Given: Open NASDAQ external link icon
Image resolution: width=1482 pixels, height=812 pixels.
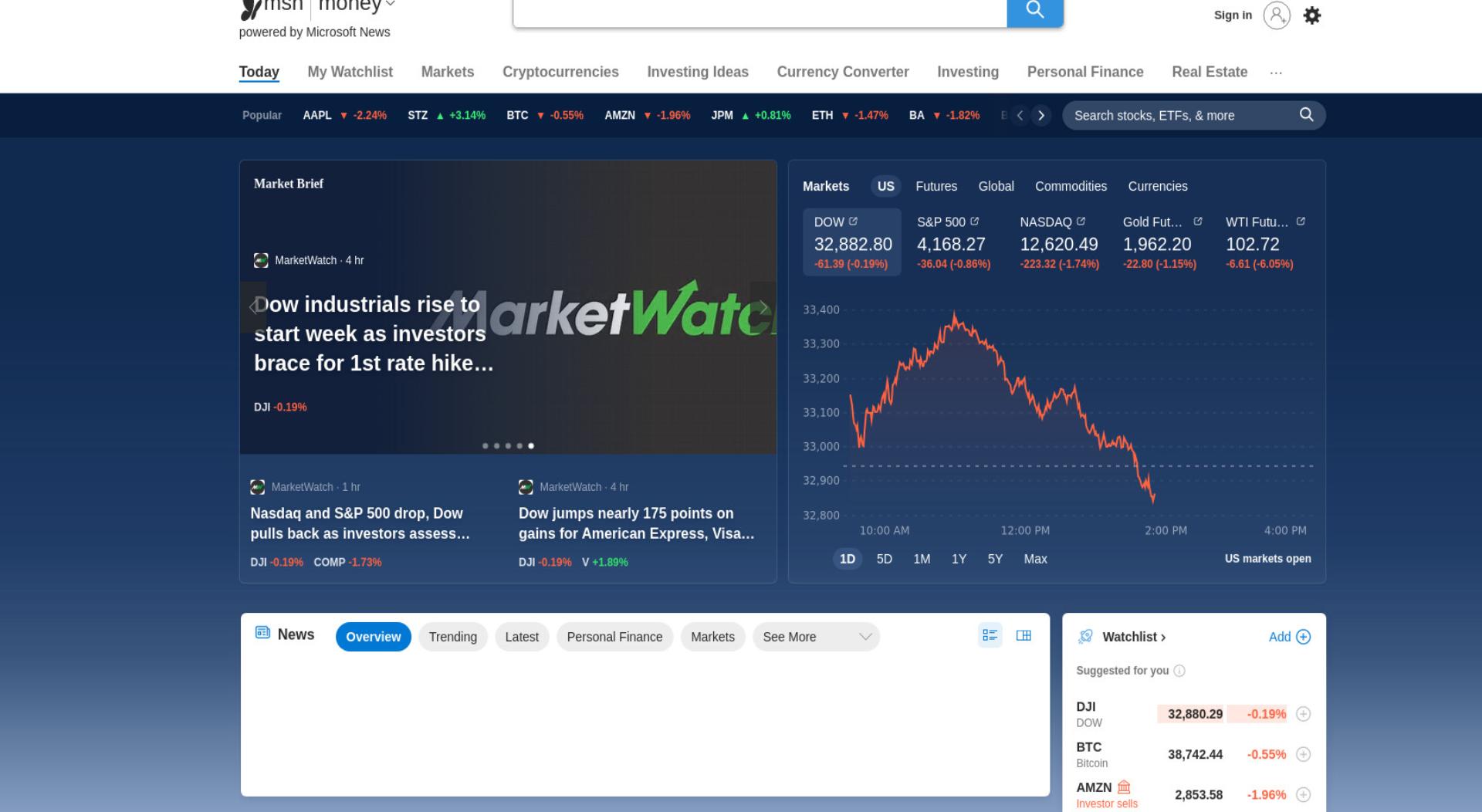Looking at the screenshot, I should click(1081, 222).
